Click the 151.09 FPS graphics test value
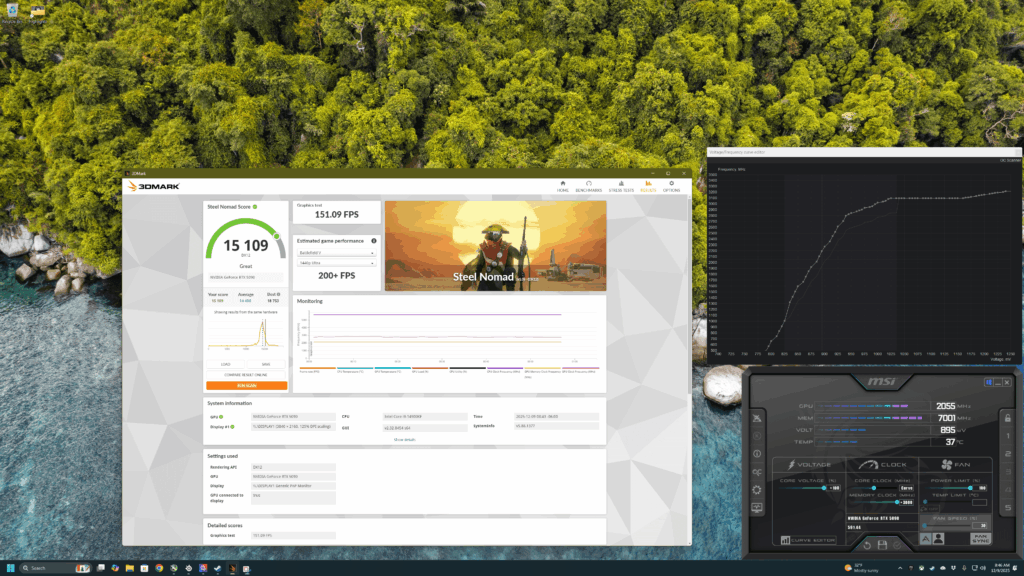Image resolution: width=1024 pixels, height=576 pixels. pos(336,214)
